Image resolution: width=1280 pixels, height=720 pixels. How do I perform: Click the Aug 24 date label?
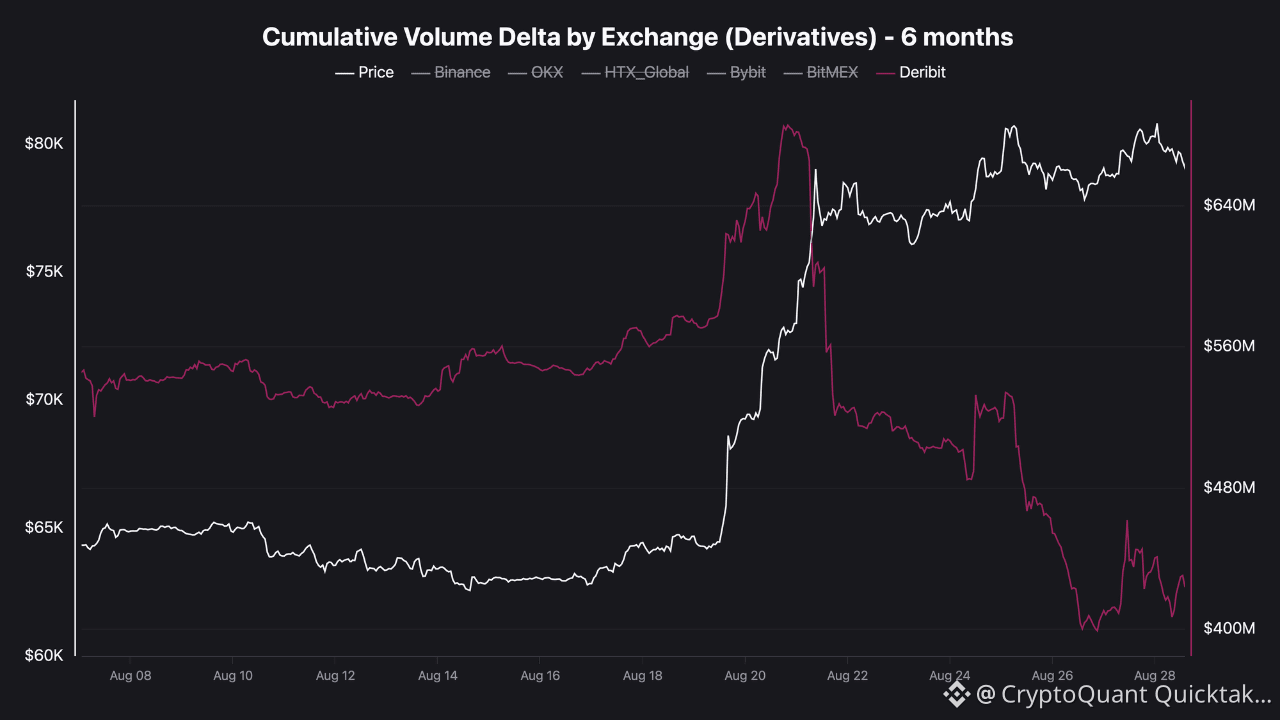(x=950, y=676)
